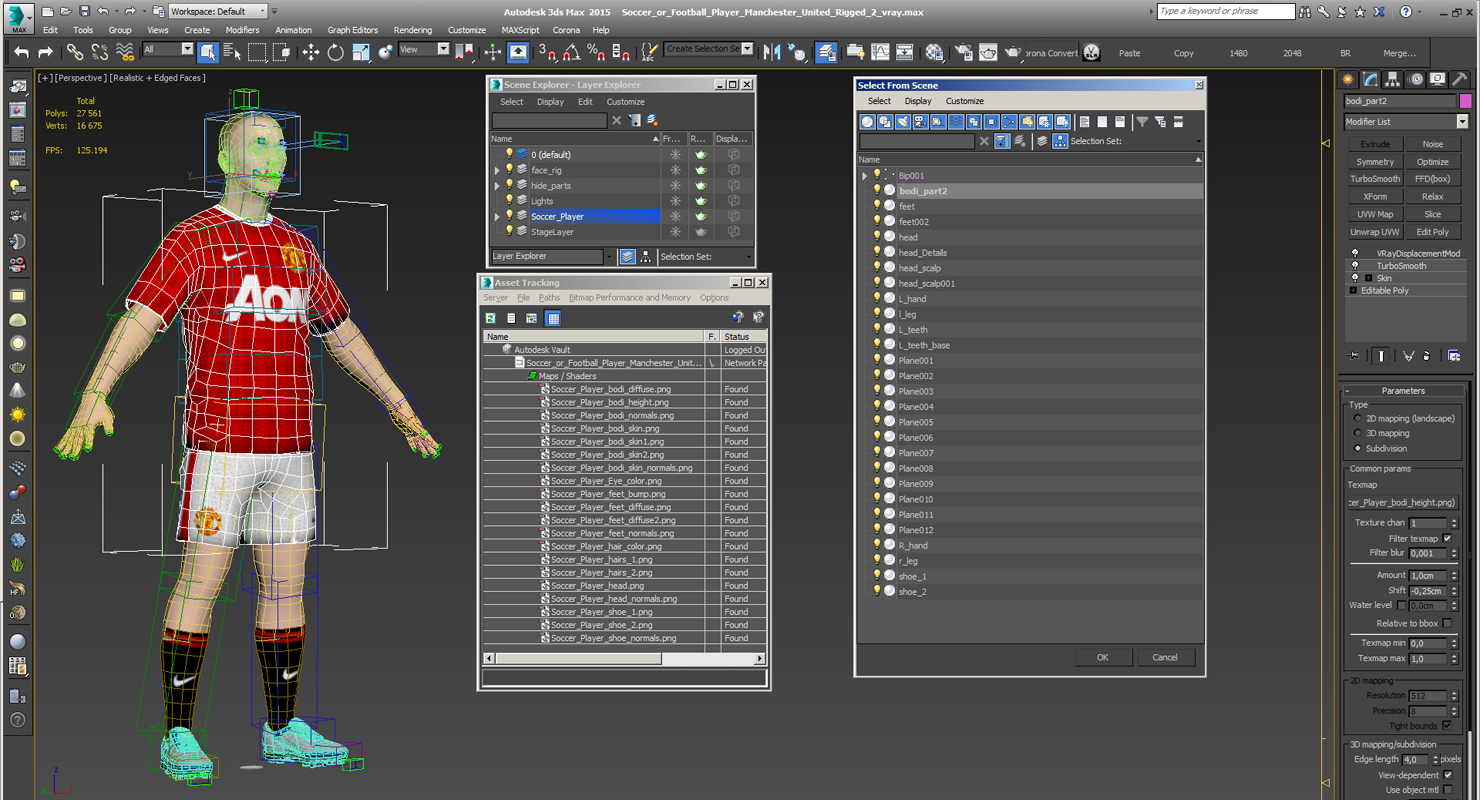Toggle TurboSmooth modifier lightbulb
Screen dimensions: 1480x800
(1355, 266)
